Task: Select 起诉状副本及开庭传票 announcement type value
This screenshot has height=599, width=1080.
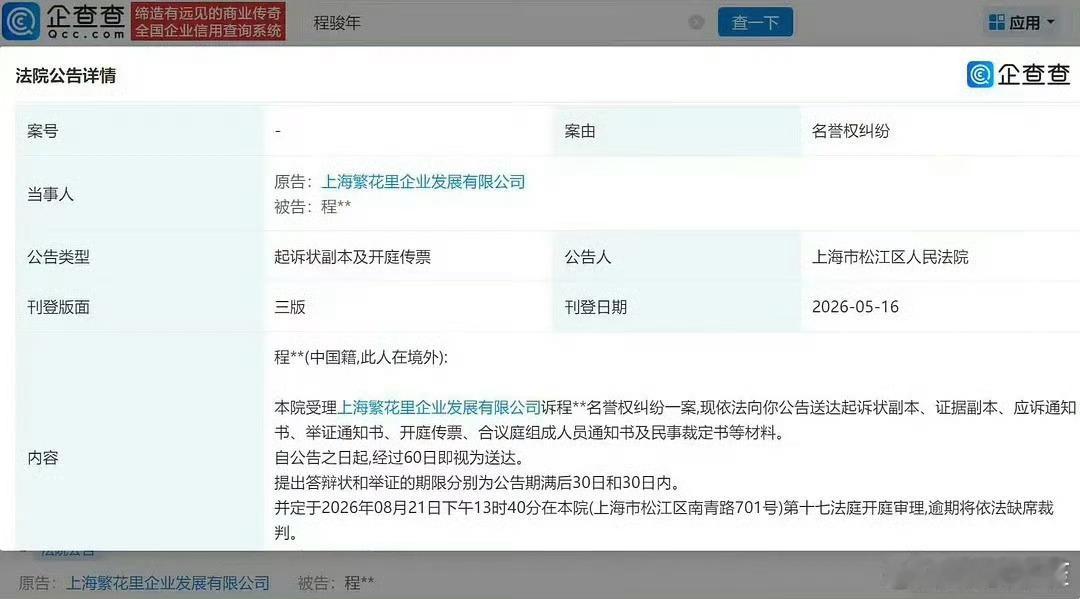Action: pos(353,257)
